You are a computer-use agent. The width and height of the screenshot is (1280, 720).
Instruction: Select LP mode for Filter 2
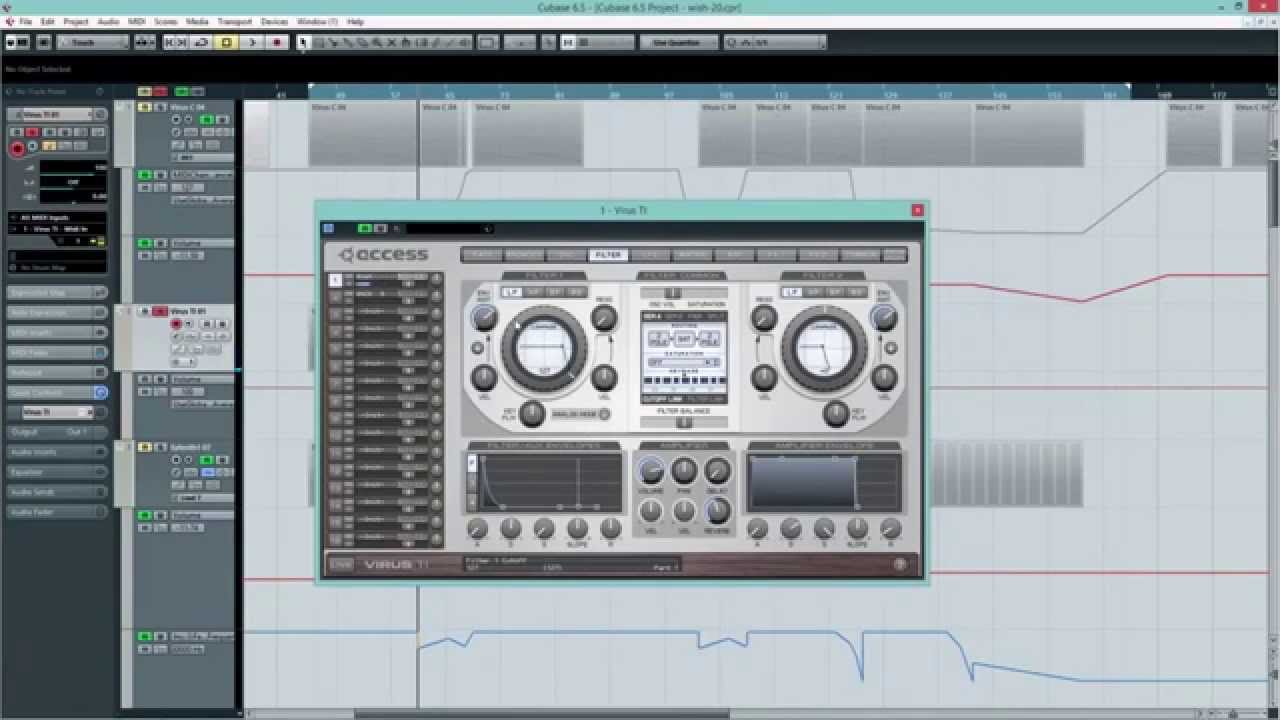792,292
